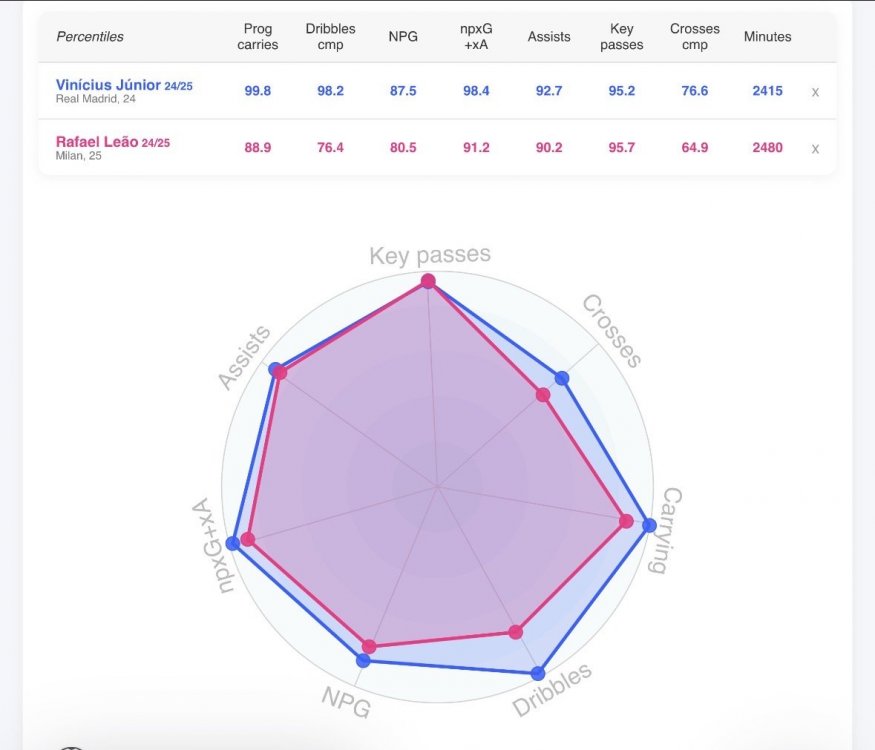Sort by Crosses cmp column header
875x750 pixels.
[x=695, y=37]
